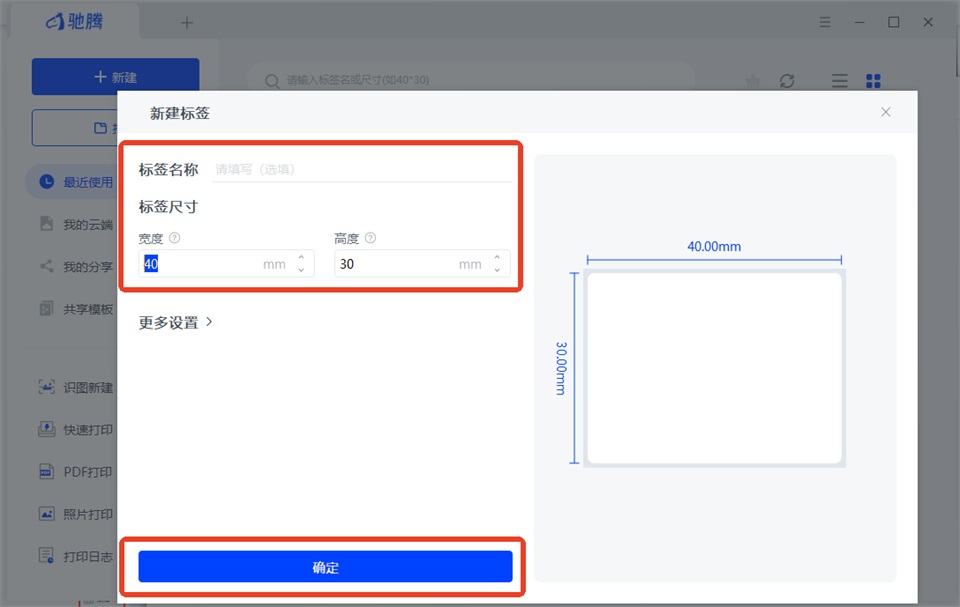Open 照片打印 in sidebar
This screenshot has height=607, width=960.
(x=76, y=514)
